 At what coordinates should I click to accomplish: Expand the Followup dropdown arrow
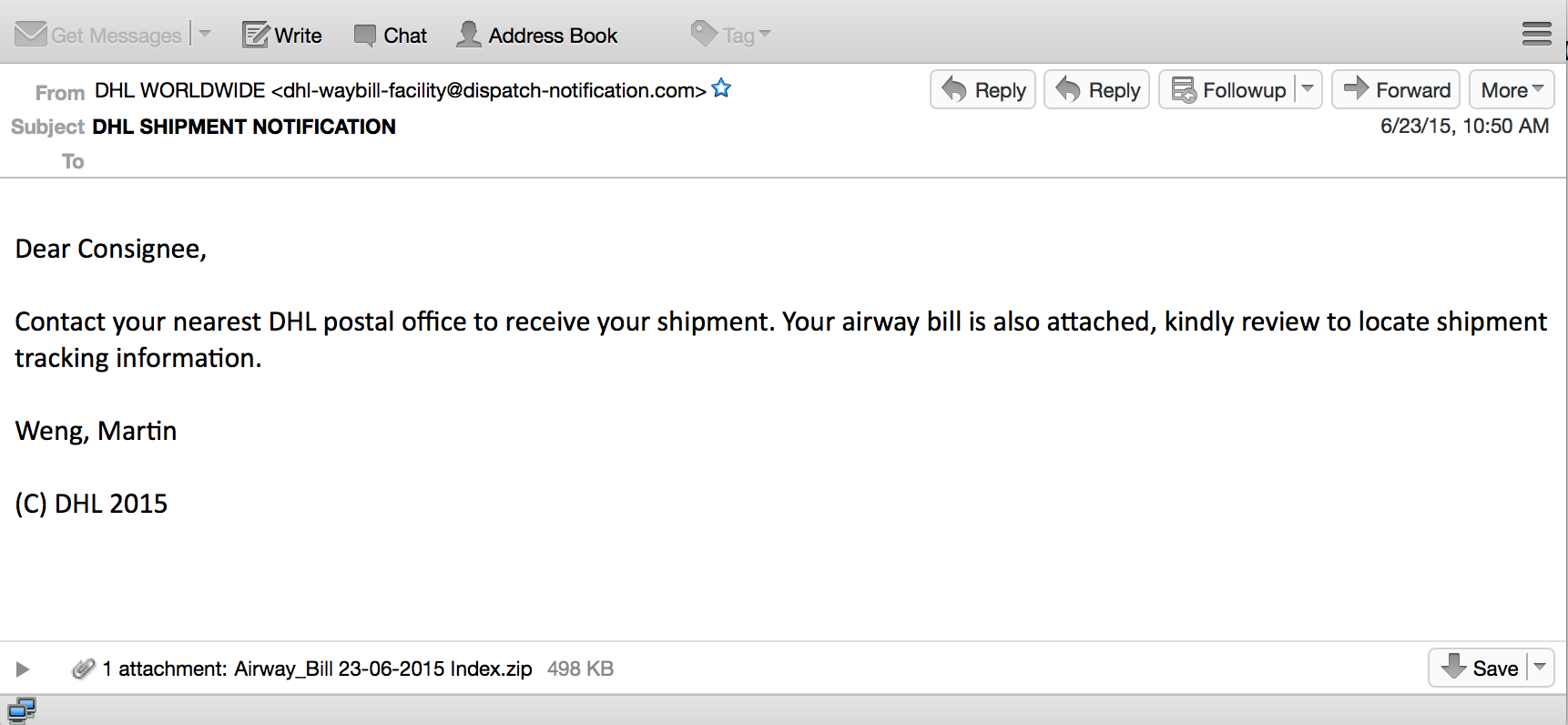1308,89
